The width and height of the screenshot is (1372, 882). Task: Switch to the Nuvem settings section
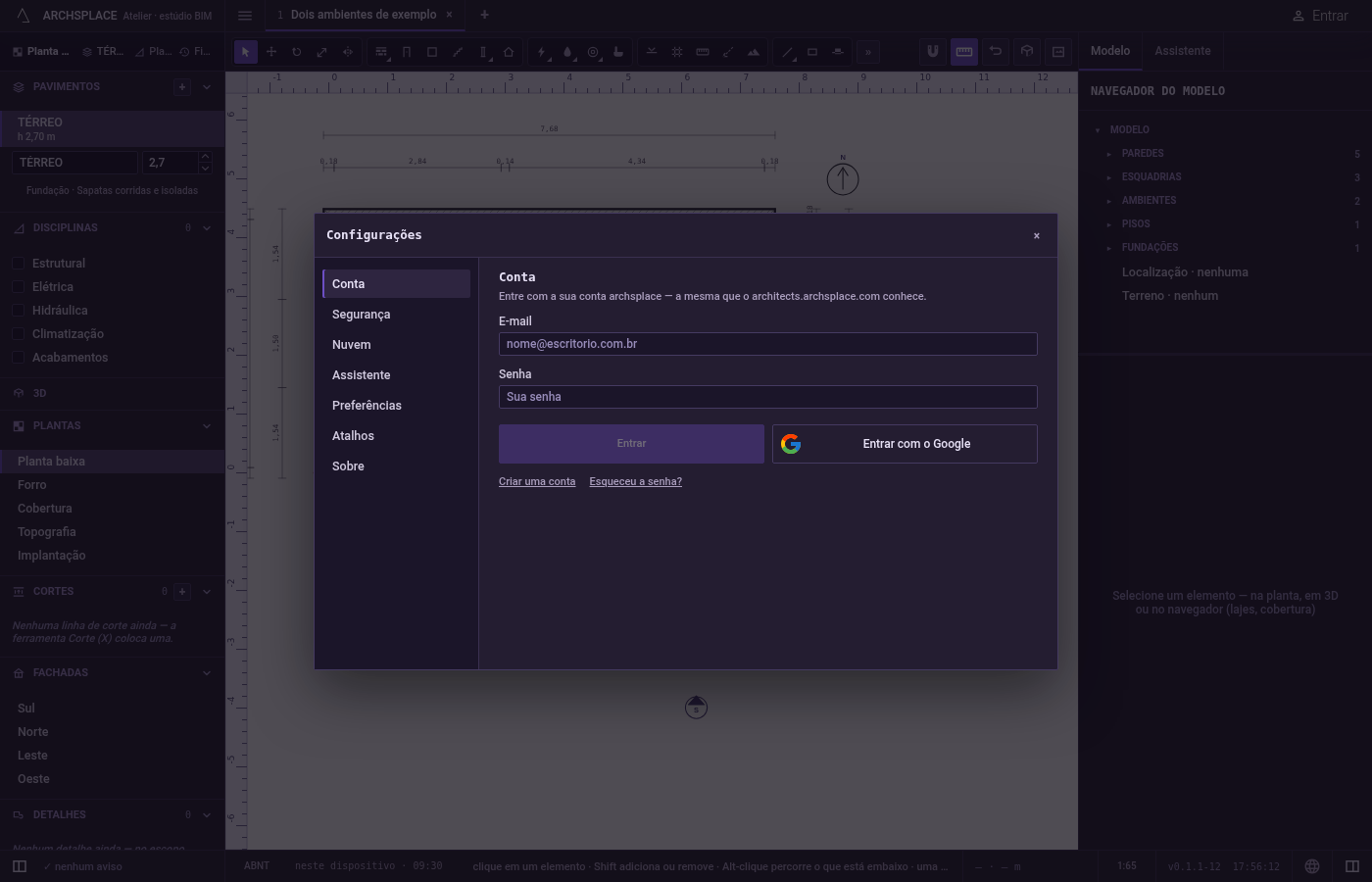click(396, 345)
